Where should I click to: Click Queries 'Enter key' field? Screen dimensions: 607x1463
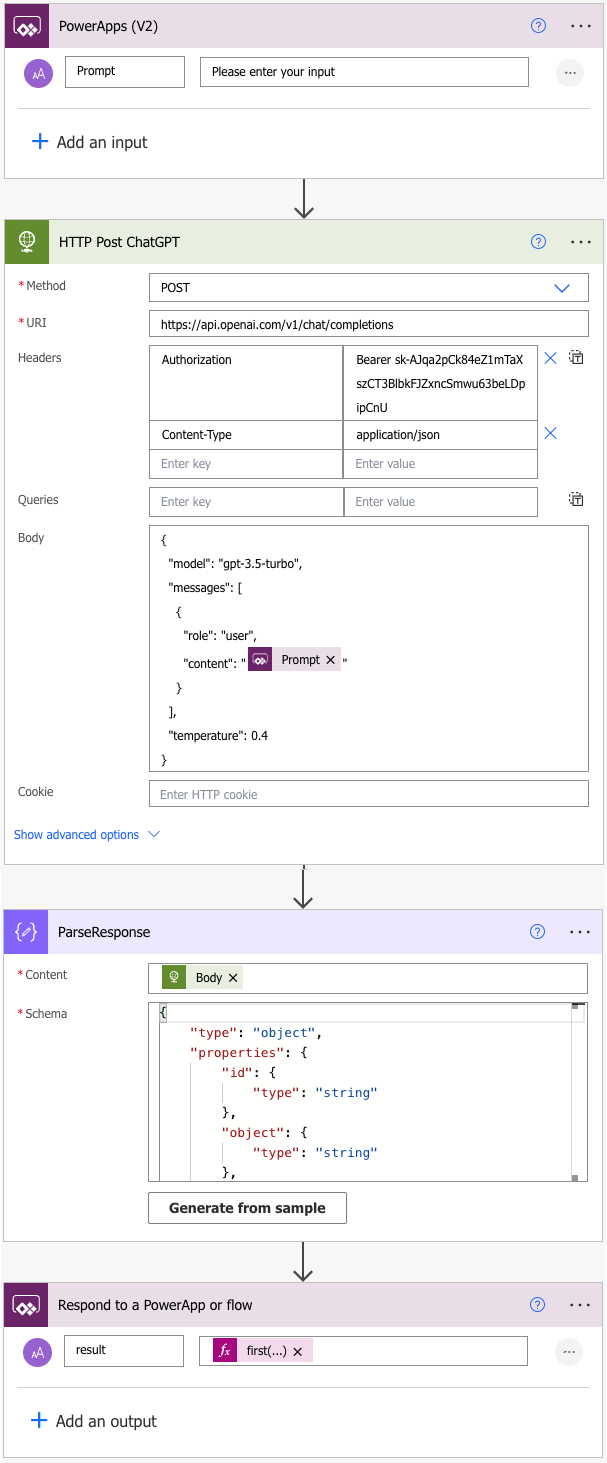[x=246, y=502]
